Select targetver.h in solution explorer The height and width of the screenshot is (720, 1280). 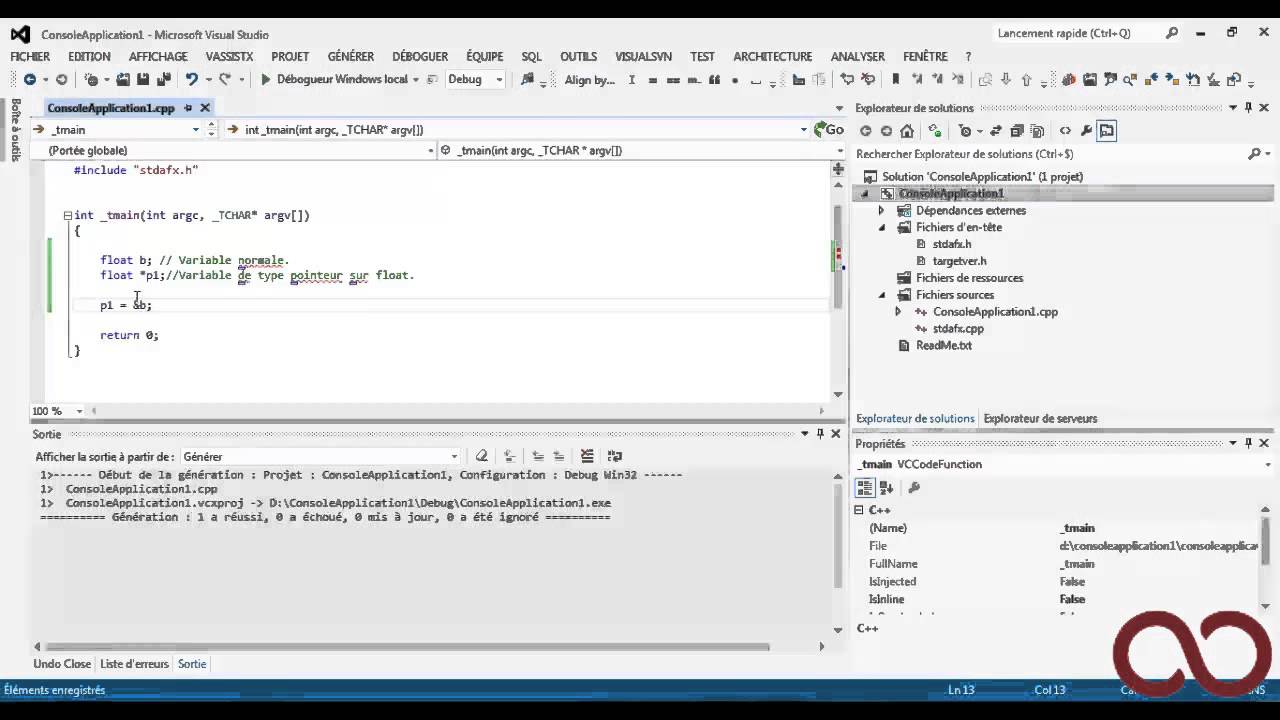959,261
